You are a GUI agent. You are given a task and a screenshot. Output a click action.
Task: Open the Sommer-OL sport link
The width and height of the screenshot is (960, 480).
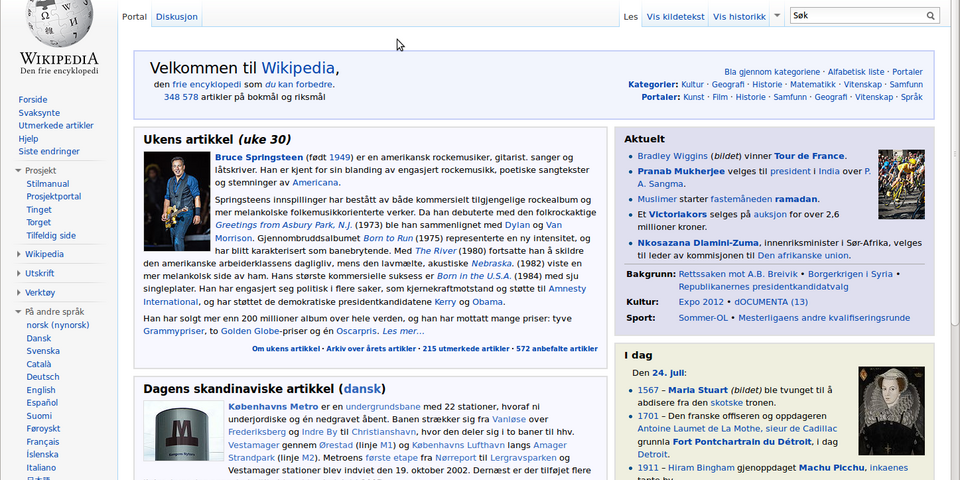coord(704,318)
